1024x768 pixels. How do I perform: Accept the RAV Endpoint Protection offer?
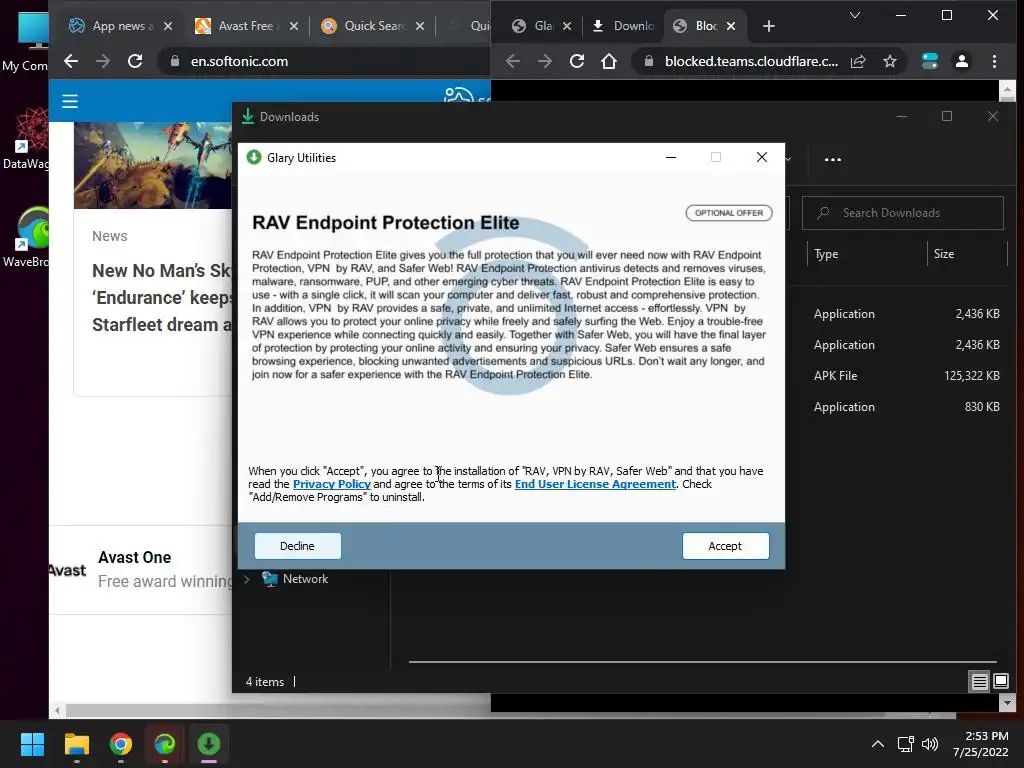(725, 546)
